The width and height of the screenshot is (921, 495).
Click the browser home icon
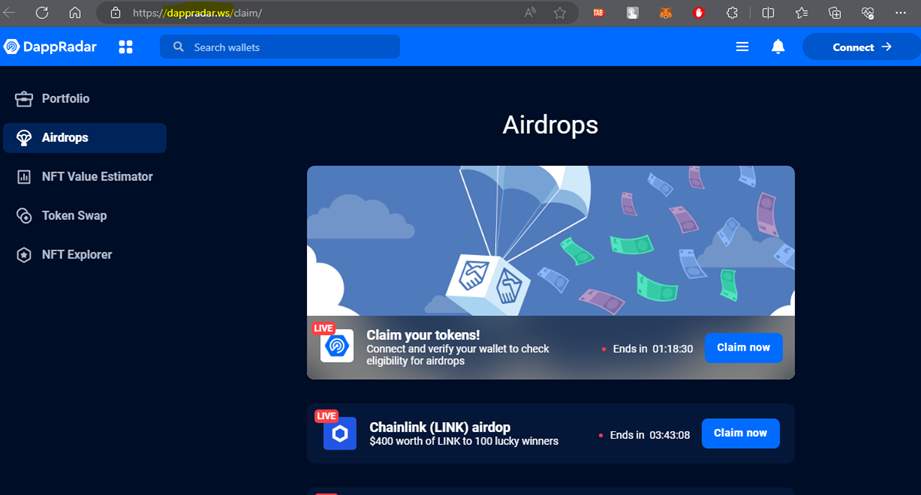[75, 13]
